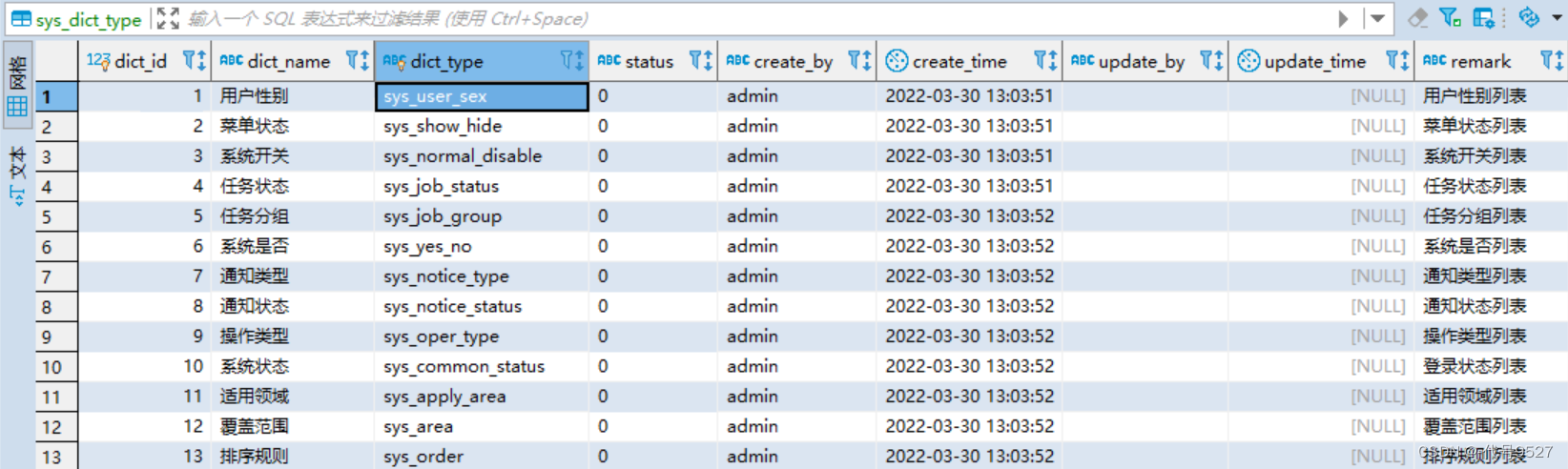Select the sys_area cell

pos(482,426)
